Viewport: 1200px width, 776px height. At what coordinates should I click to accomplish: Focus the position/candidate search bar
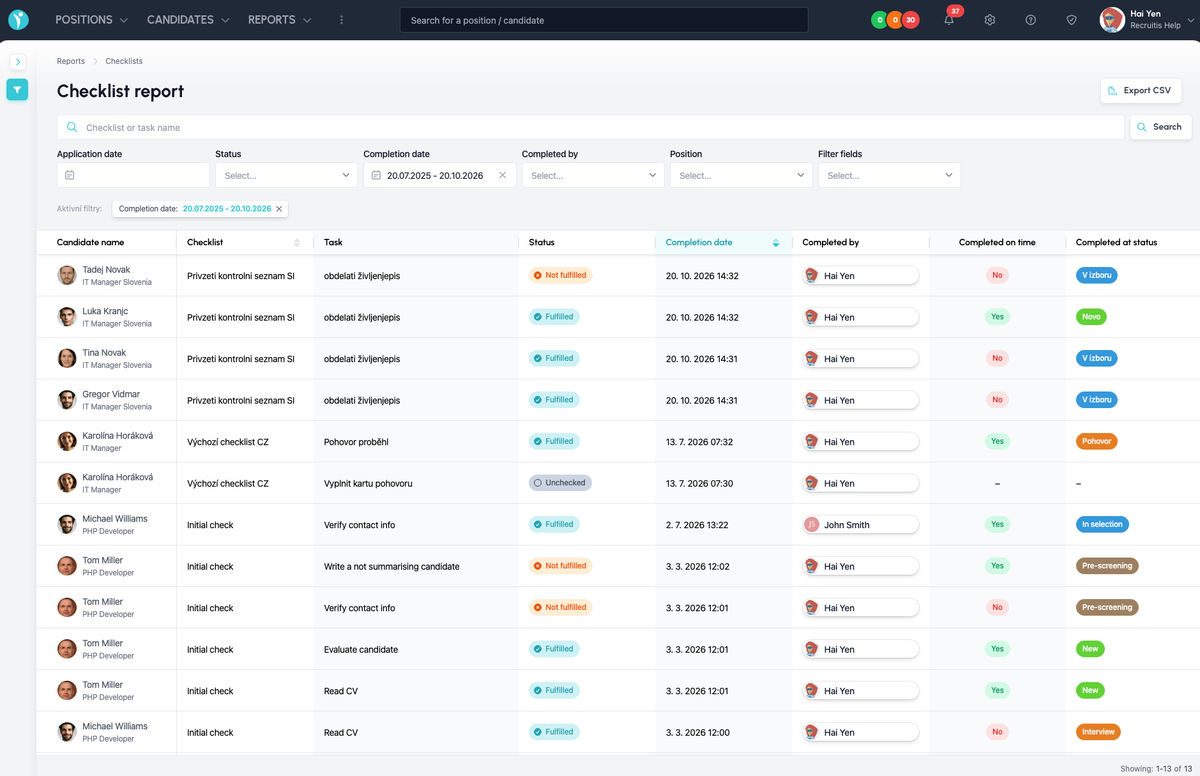click(604, 20)
